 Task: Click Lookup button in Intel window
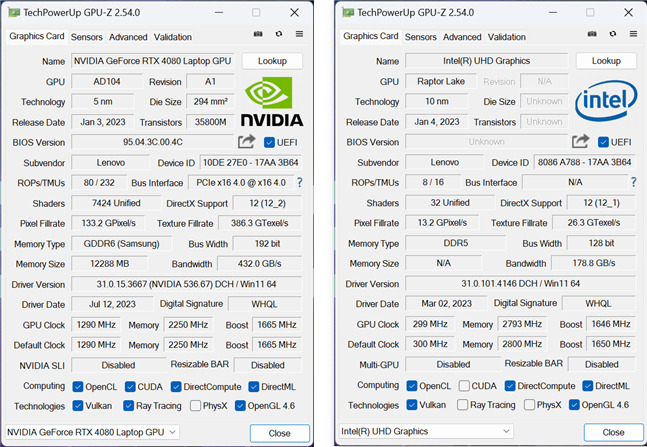(x=606, y=61)
